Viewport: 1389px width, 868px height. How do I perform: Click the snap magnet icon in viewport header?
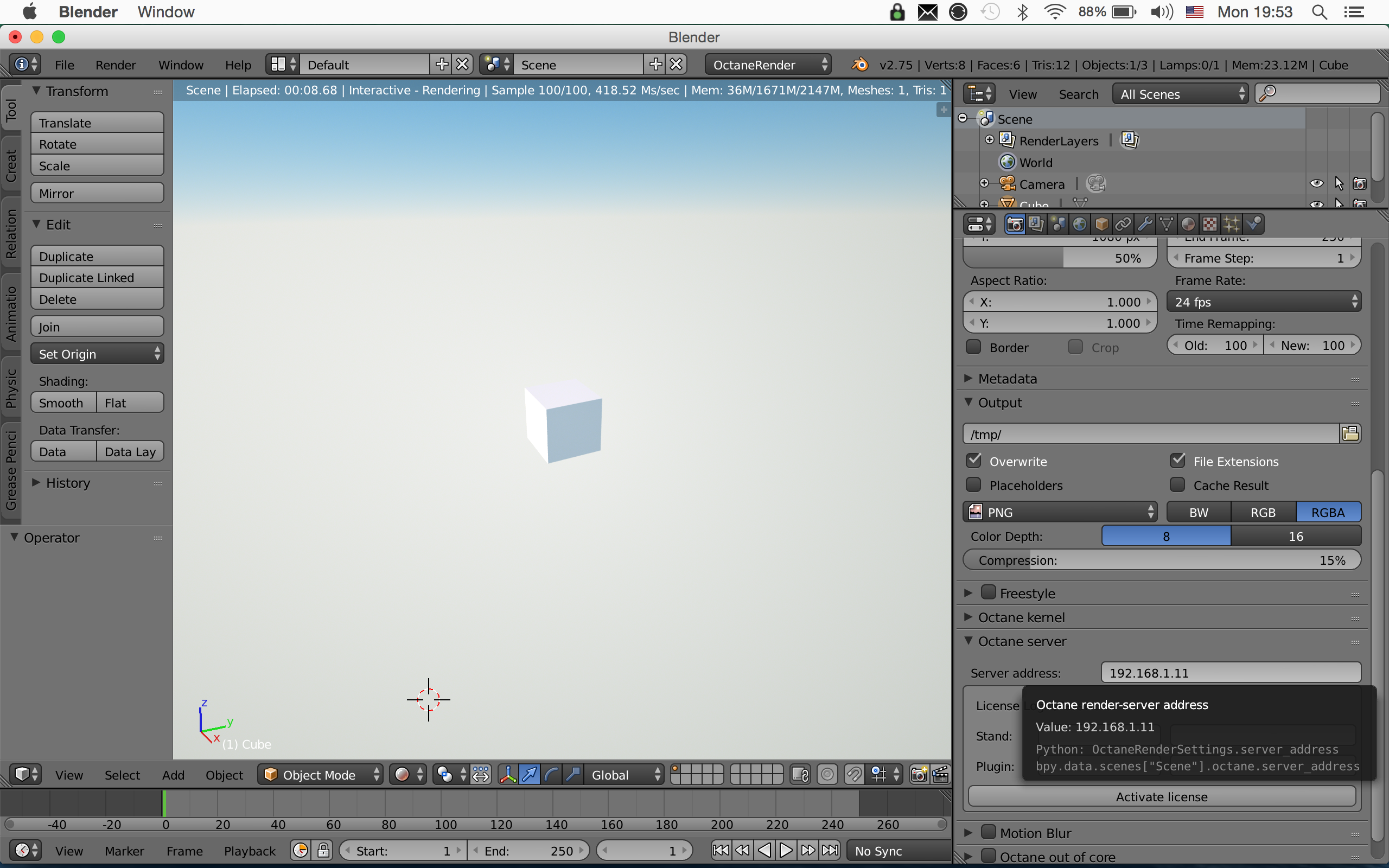click(854, 775)
